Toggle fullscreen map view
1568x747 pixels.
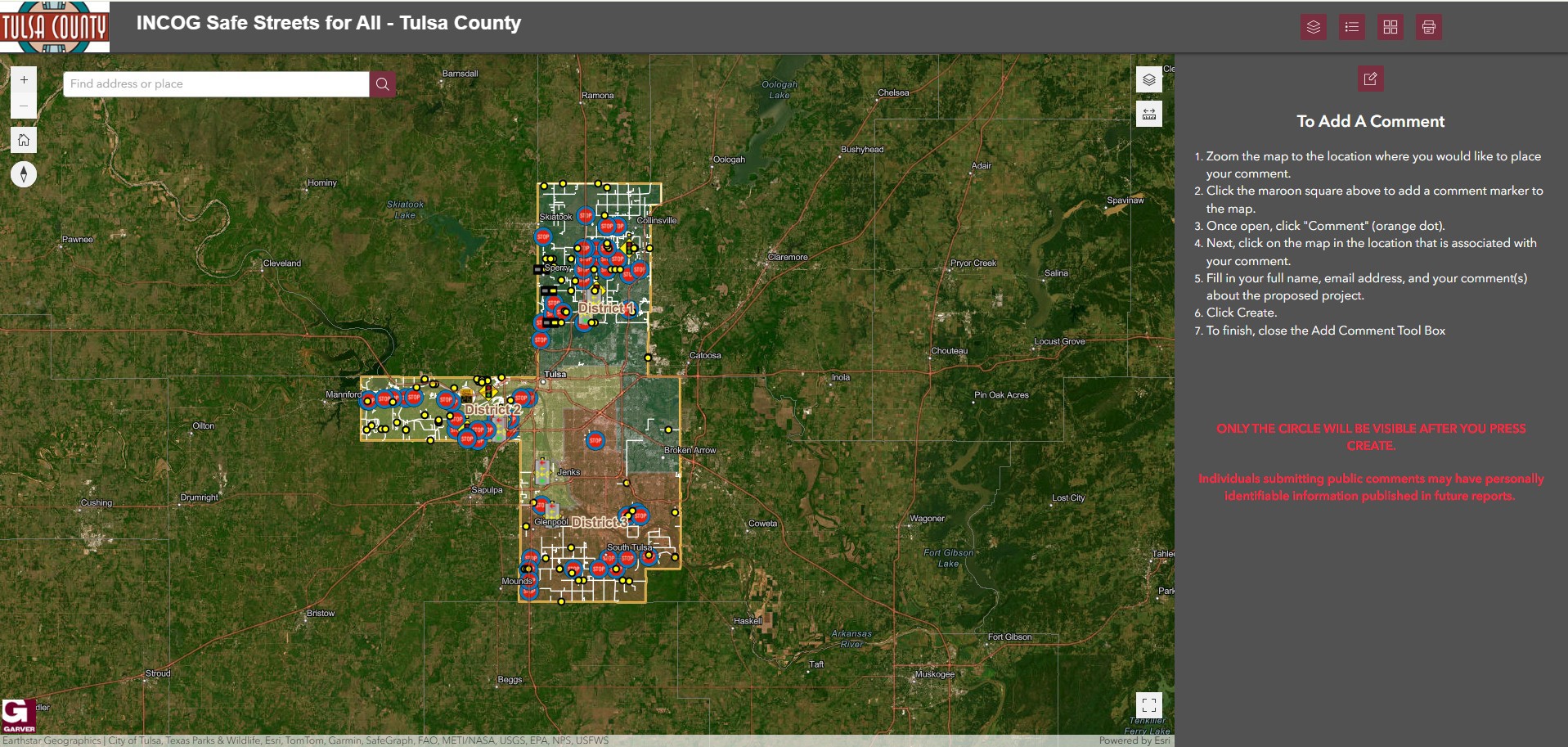coord(1148,704)
